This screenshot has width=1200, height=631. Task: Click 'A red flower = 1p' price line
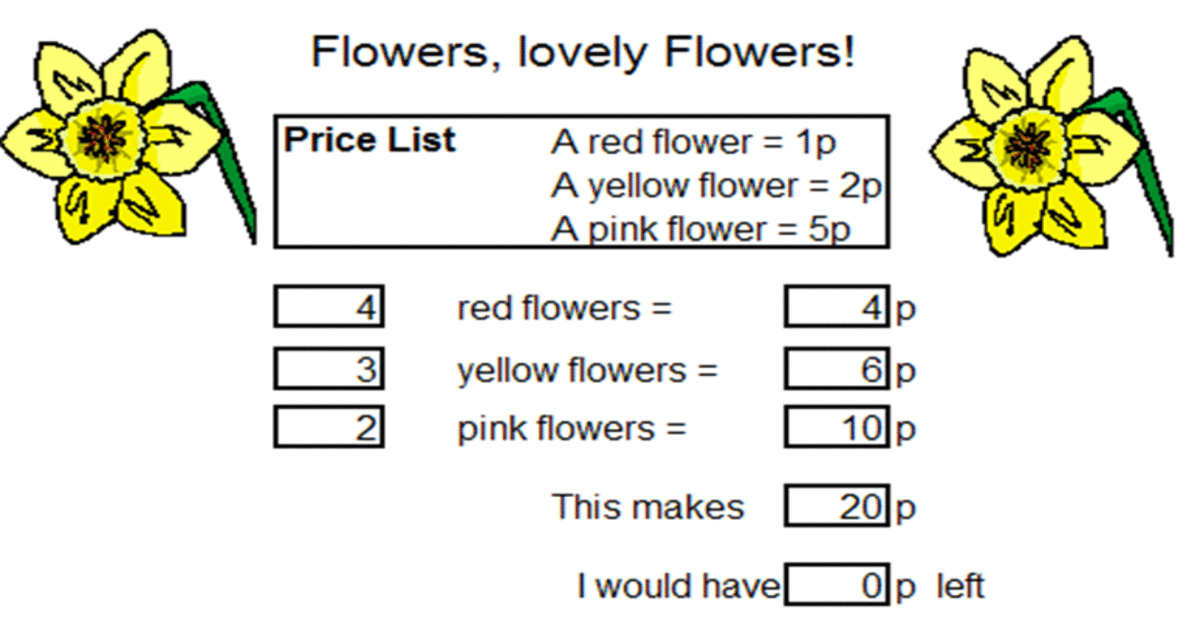click(x=693, y=143)
